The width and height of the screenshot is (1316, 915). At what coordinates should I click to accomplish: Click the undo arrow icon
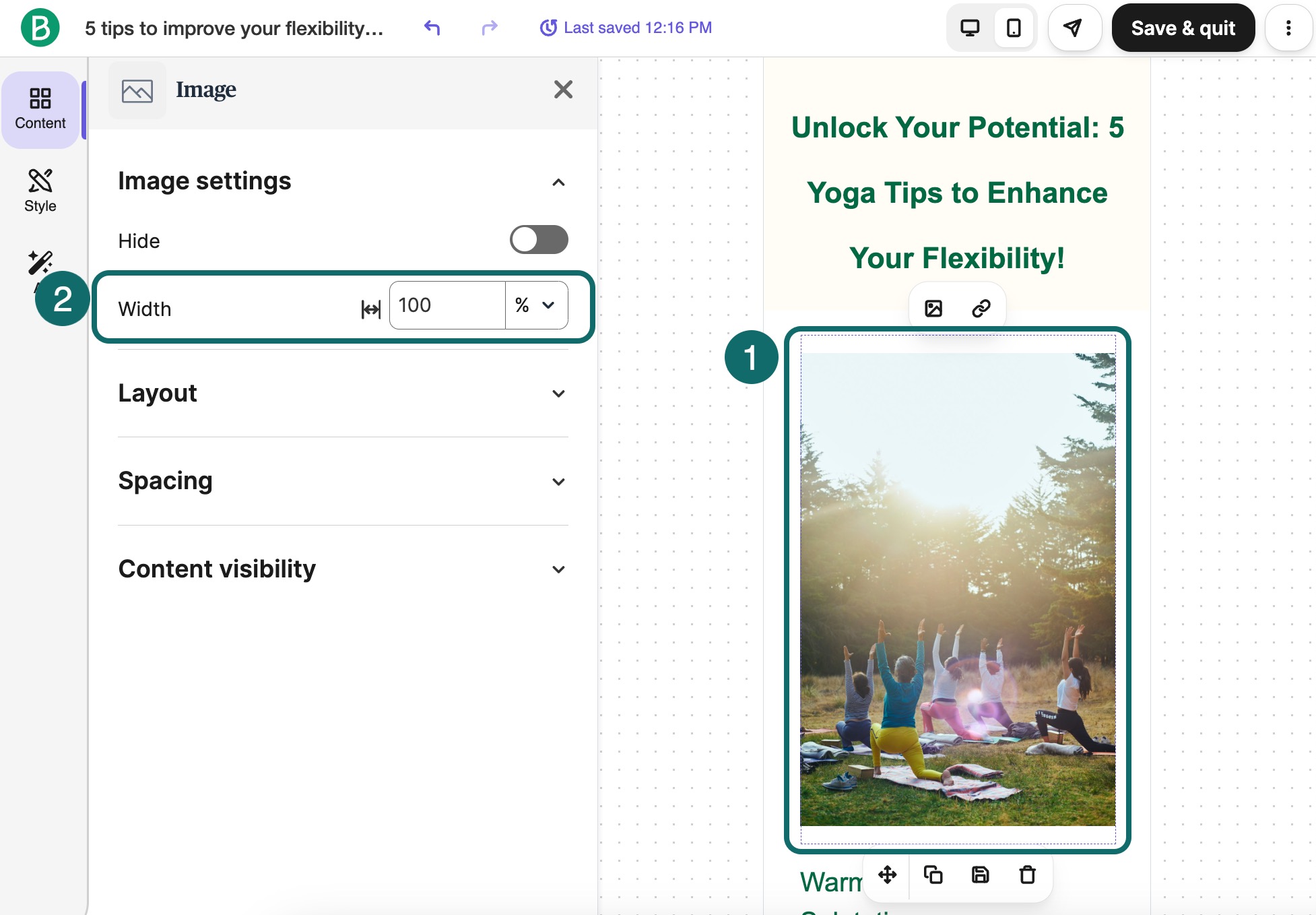tap(432, 28)
